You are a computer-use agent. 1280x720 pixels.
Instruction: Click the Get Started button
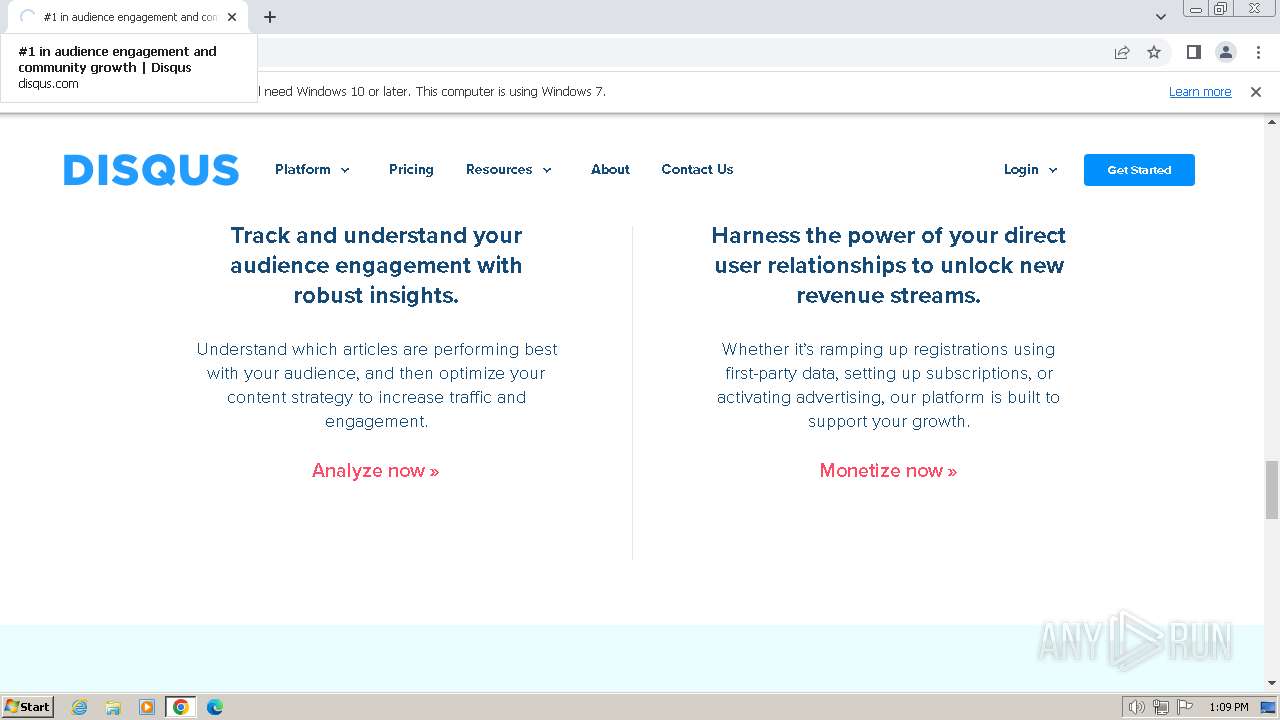click(1139, 170)
